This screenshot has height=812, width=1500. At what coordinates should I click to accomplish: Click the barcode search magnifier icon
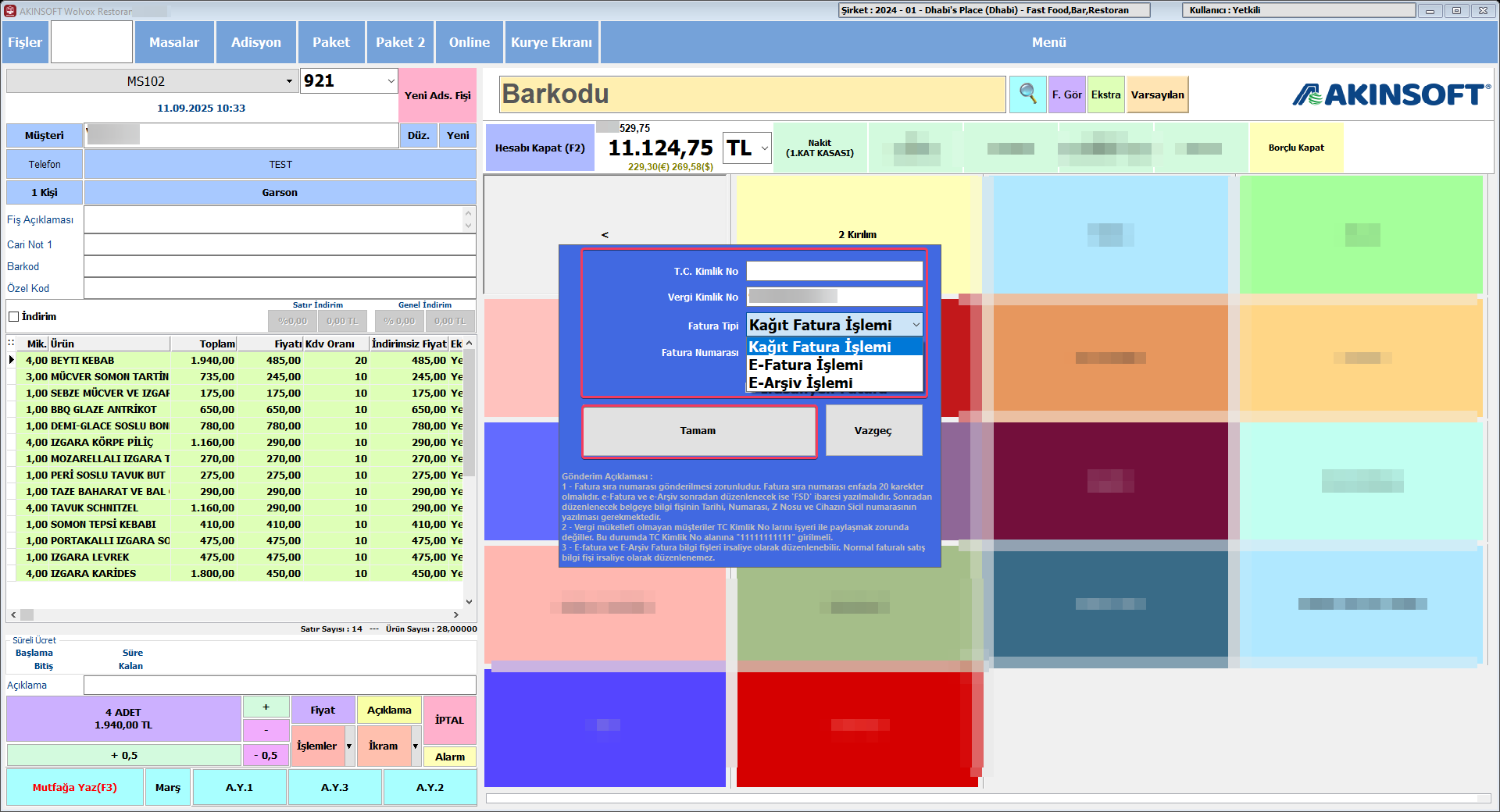pos(1027,94)
